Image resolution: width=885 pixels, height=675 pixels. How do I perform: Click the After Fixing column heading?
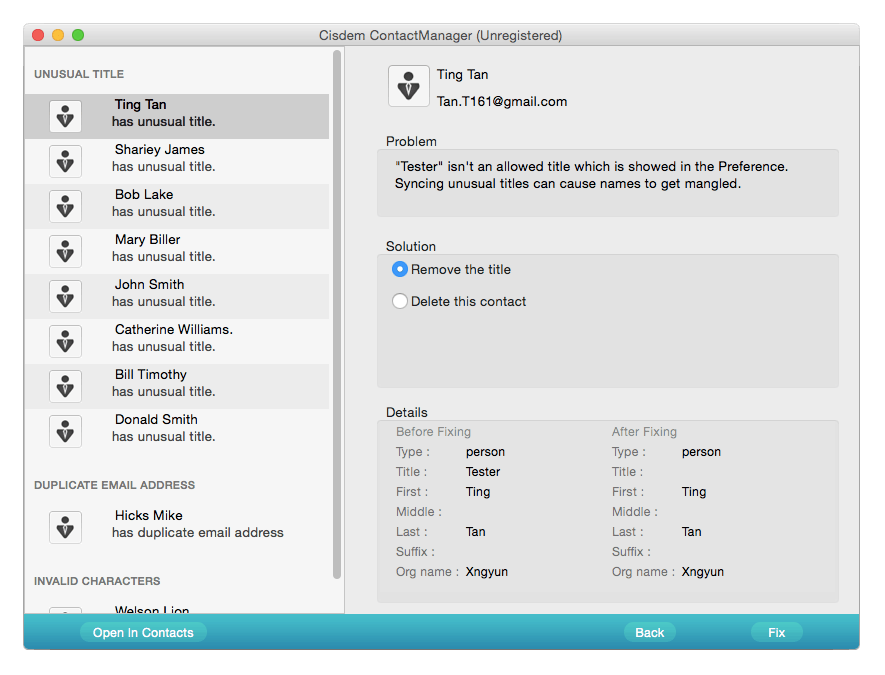pyautogui.click(x=644, y=432)
